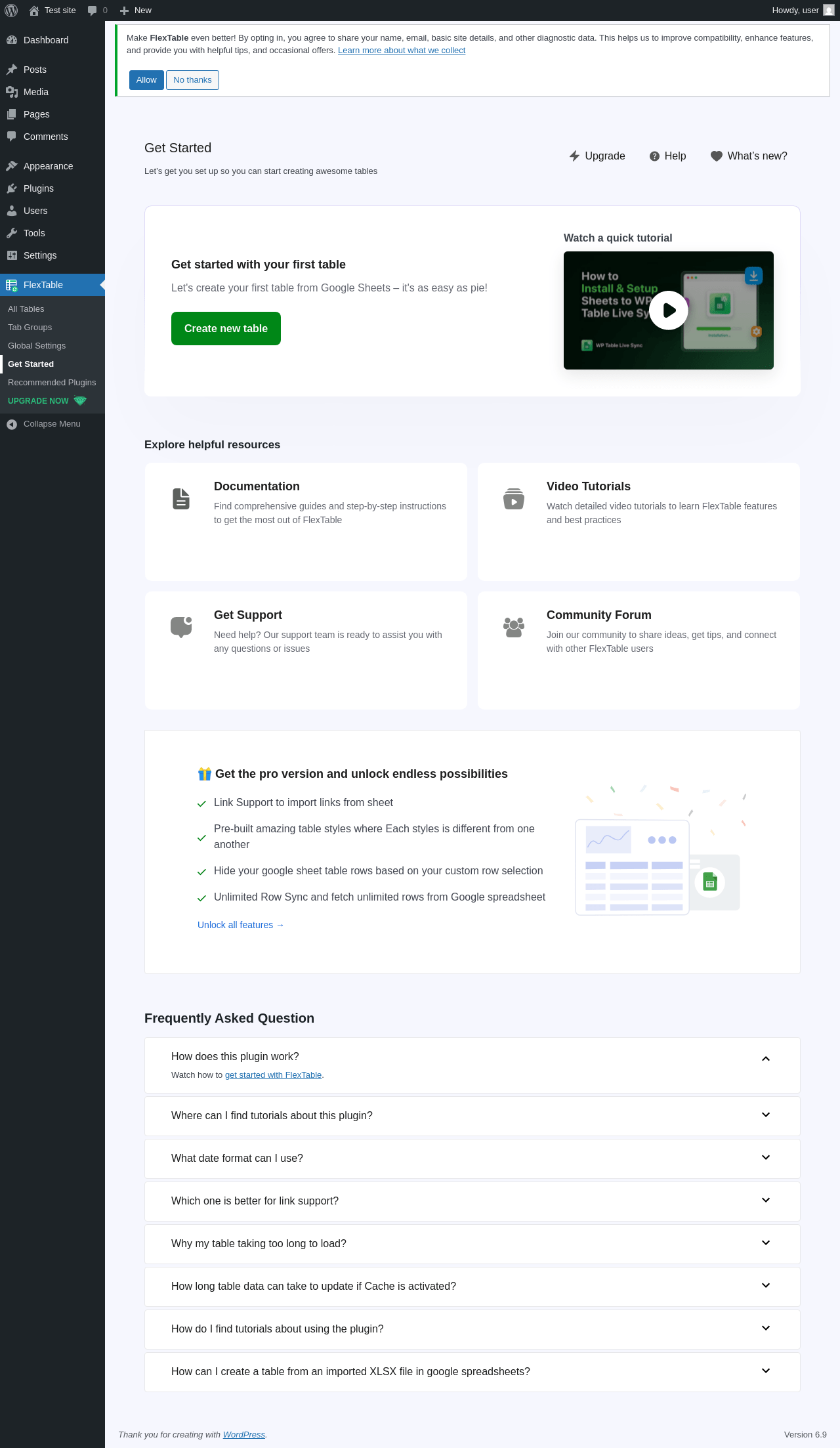Click the Help question mark icon

click(654, 156)
